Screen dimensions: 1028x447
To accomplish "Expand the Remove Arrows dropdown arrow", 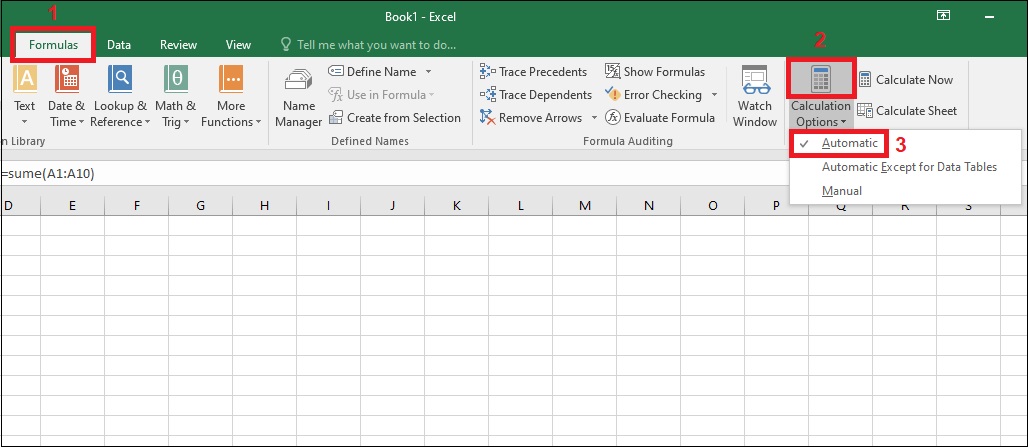I will tap(594, 118).
